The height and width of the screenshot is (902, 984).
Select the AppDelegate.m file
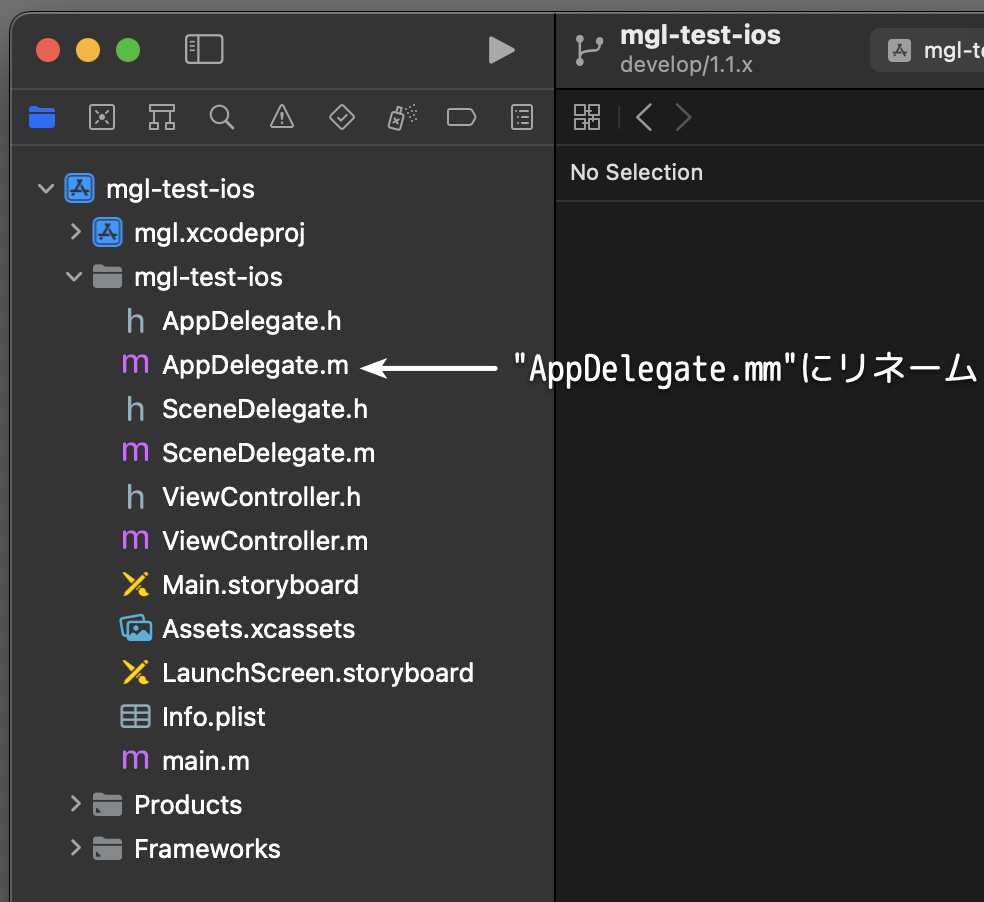click(255, 365)
